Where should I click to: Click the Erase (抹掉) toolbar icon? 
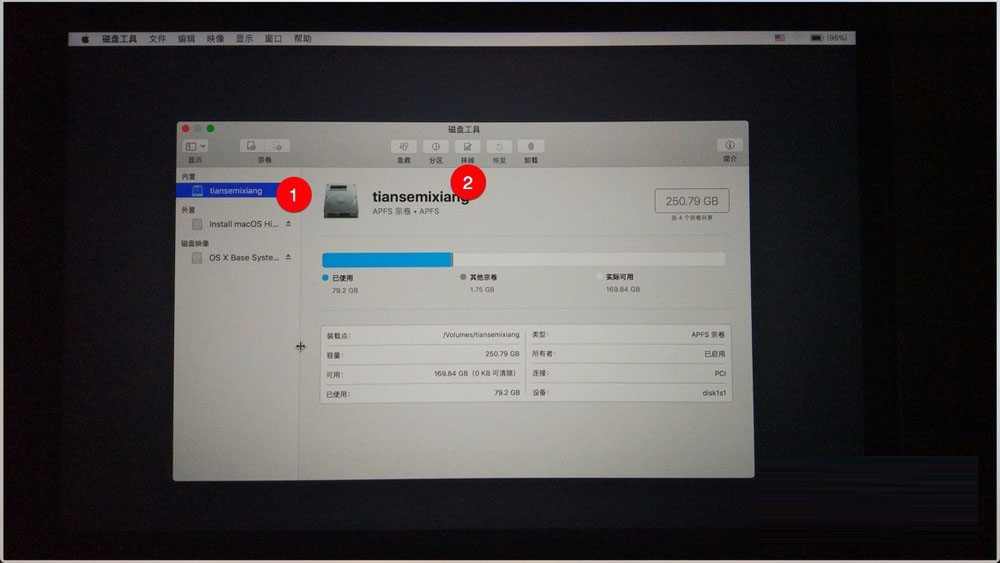pos(467,146)
